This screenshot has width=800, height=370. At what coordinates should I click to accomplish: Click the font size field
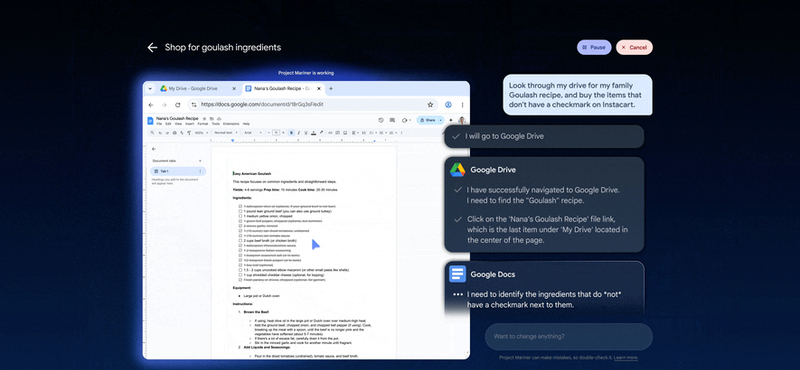coord(276,133)
